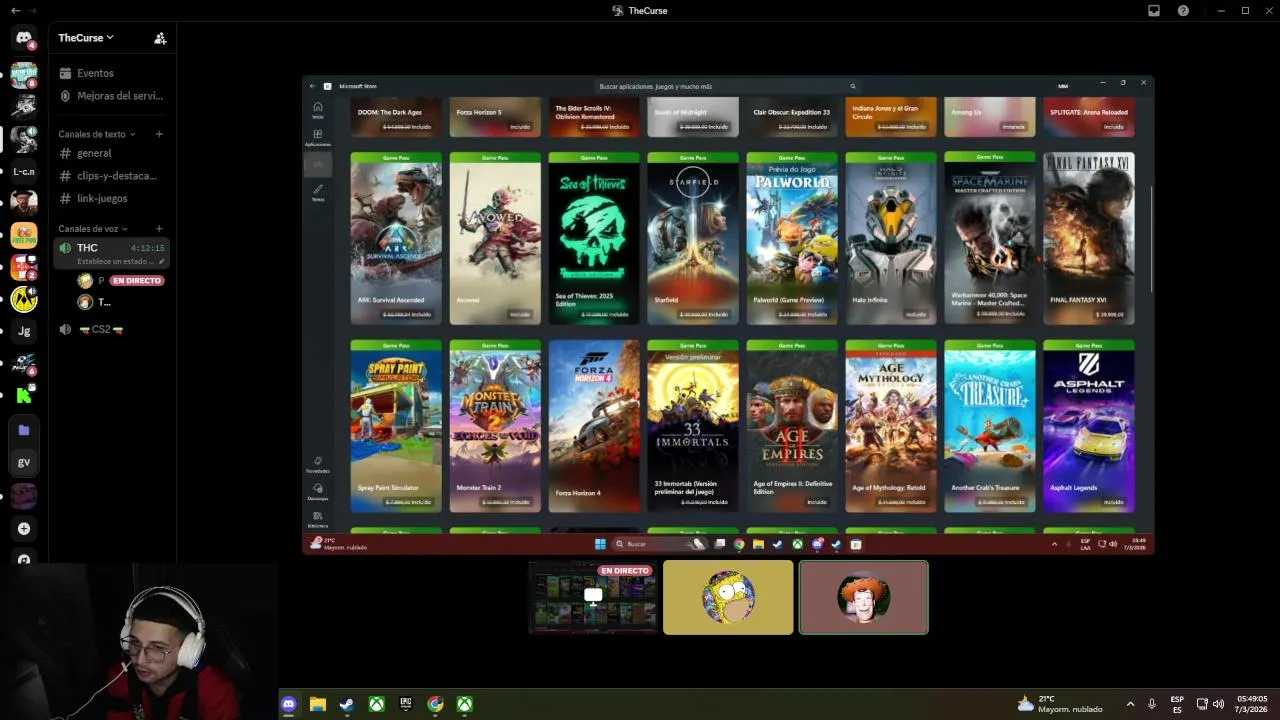Open the server folder icon in sidebar
This screenshot has width=1280, height=720.
24,430
